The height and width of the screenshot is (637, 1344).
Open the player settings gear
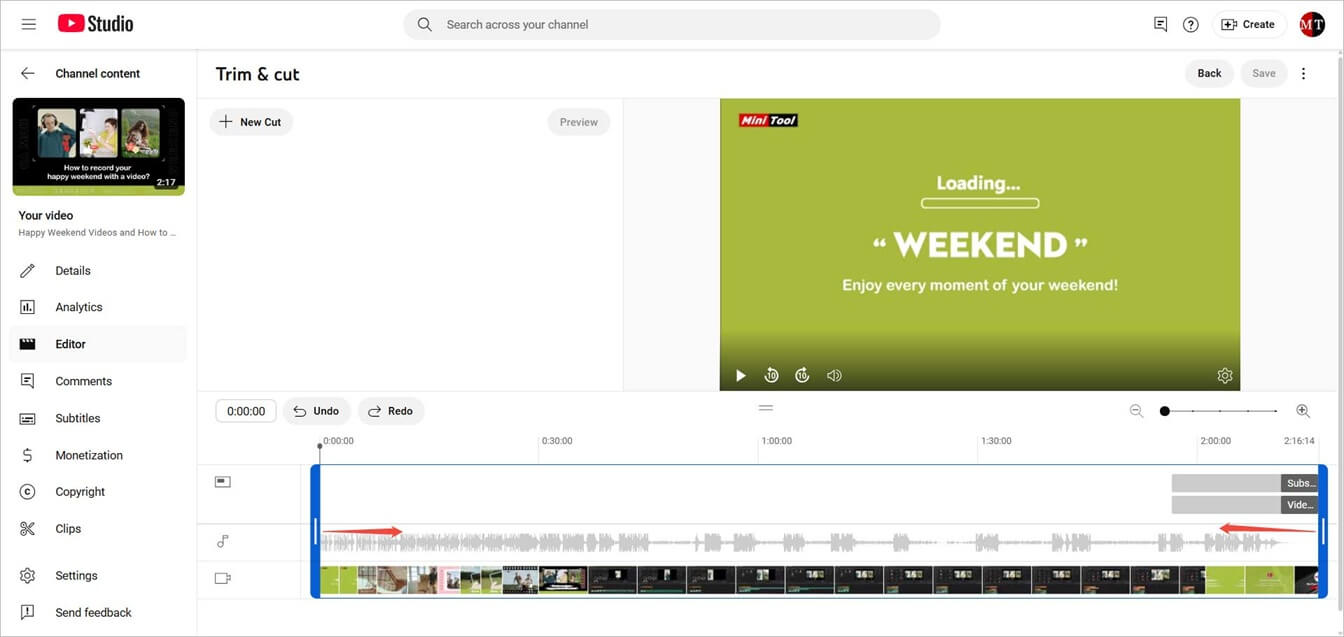(1225, 375)
